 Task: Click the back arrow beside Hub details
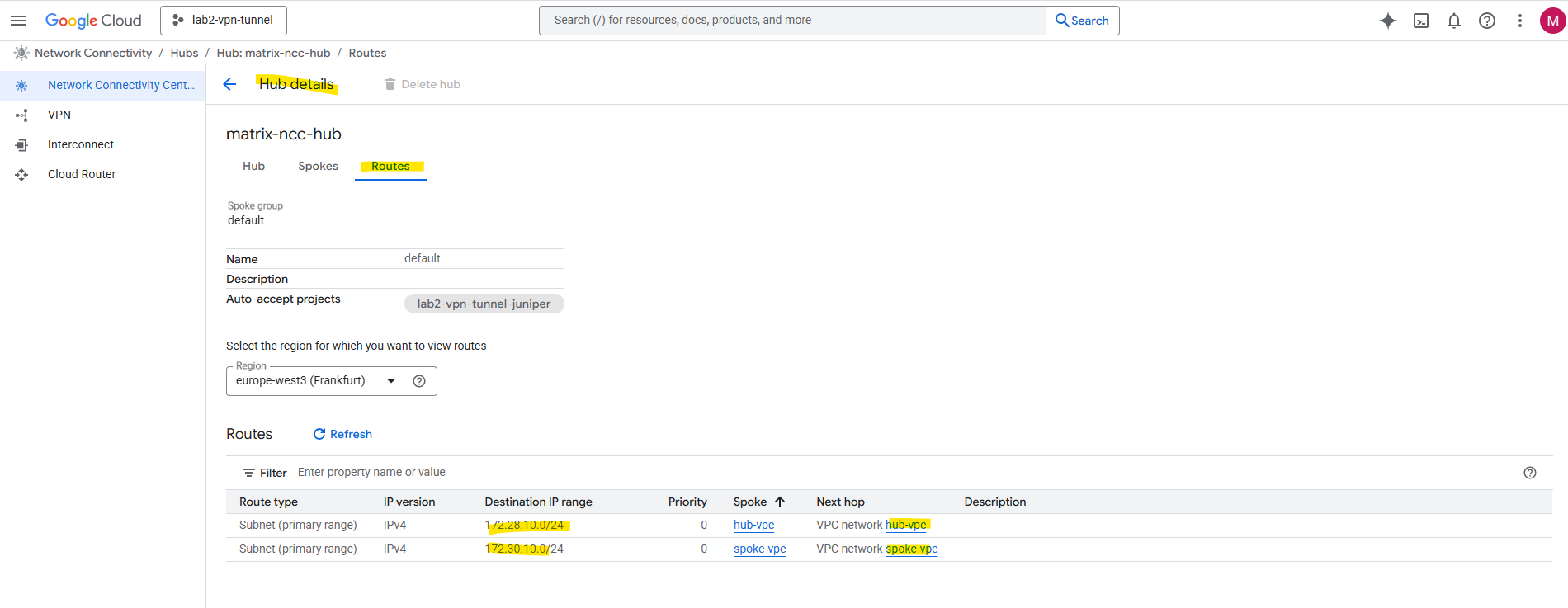click(229, 84)
